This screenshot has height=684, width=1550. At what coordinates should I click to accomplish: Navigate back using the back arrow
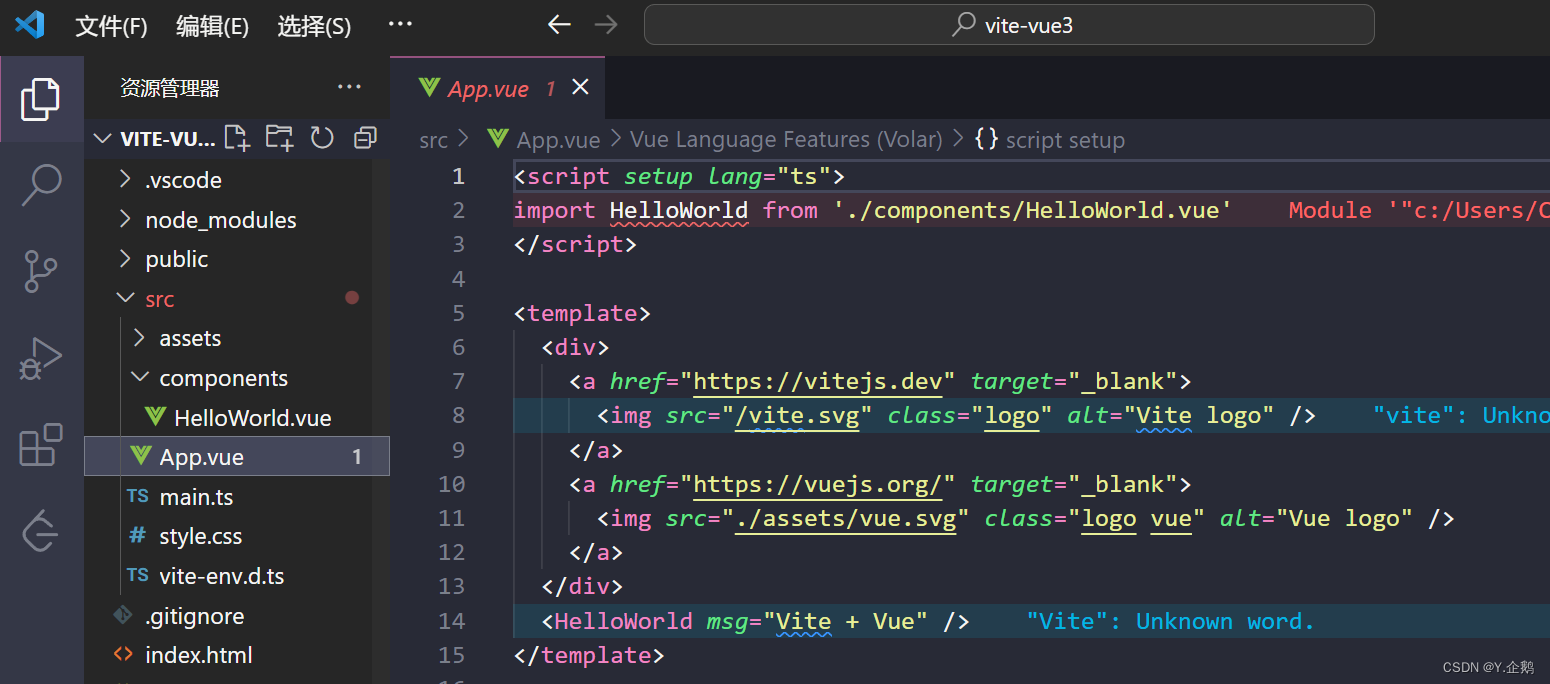(559, 24)
